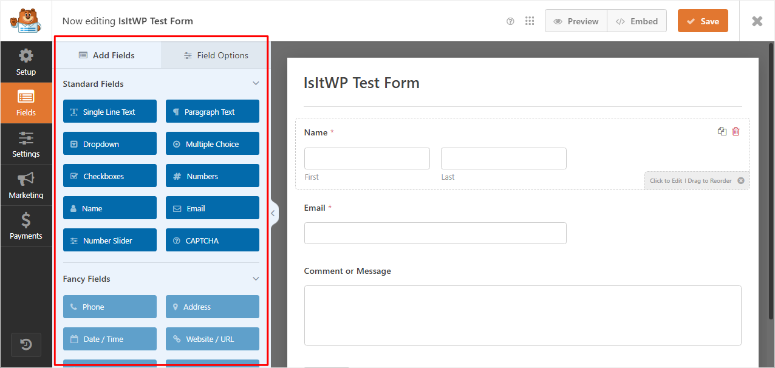Add a Paragraph Text field
775x368 pixels.
(x=213, y=112)
